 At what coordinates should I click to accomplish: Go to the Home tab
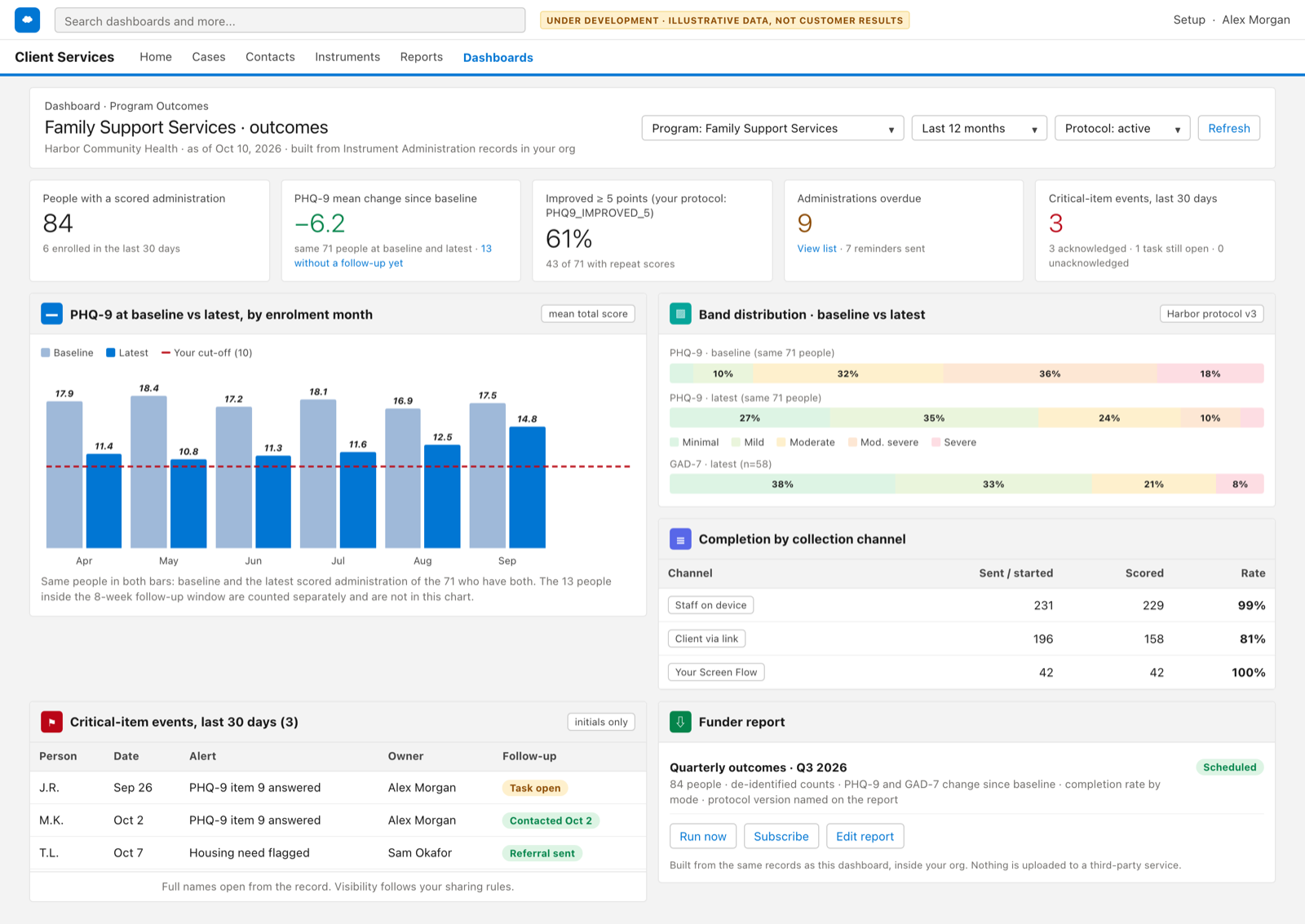coord(156,57)
